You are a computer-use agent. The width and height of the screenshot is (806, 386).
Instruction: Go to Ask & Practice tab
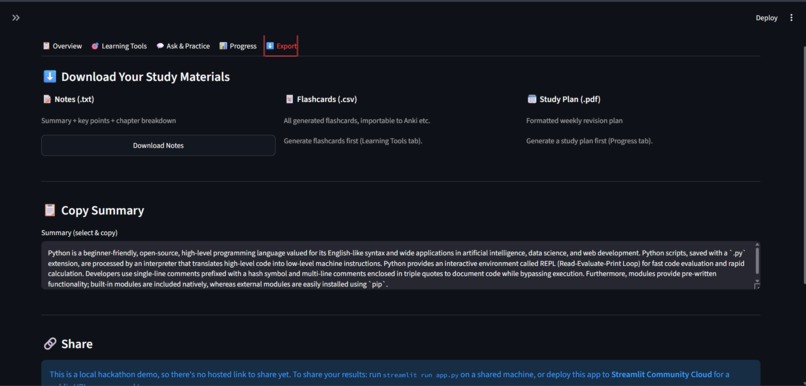pyautogui.click(x=184, y=46)
